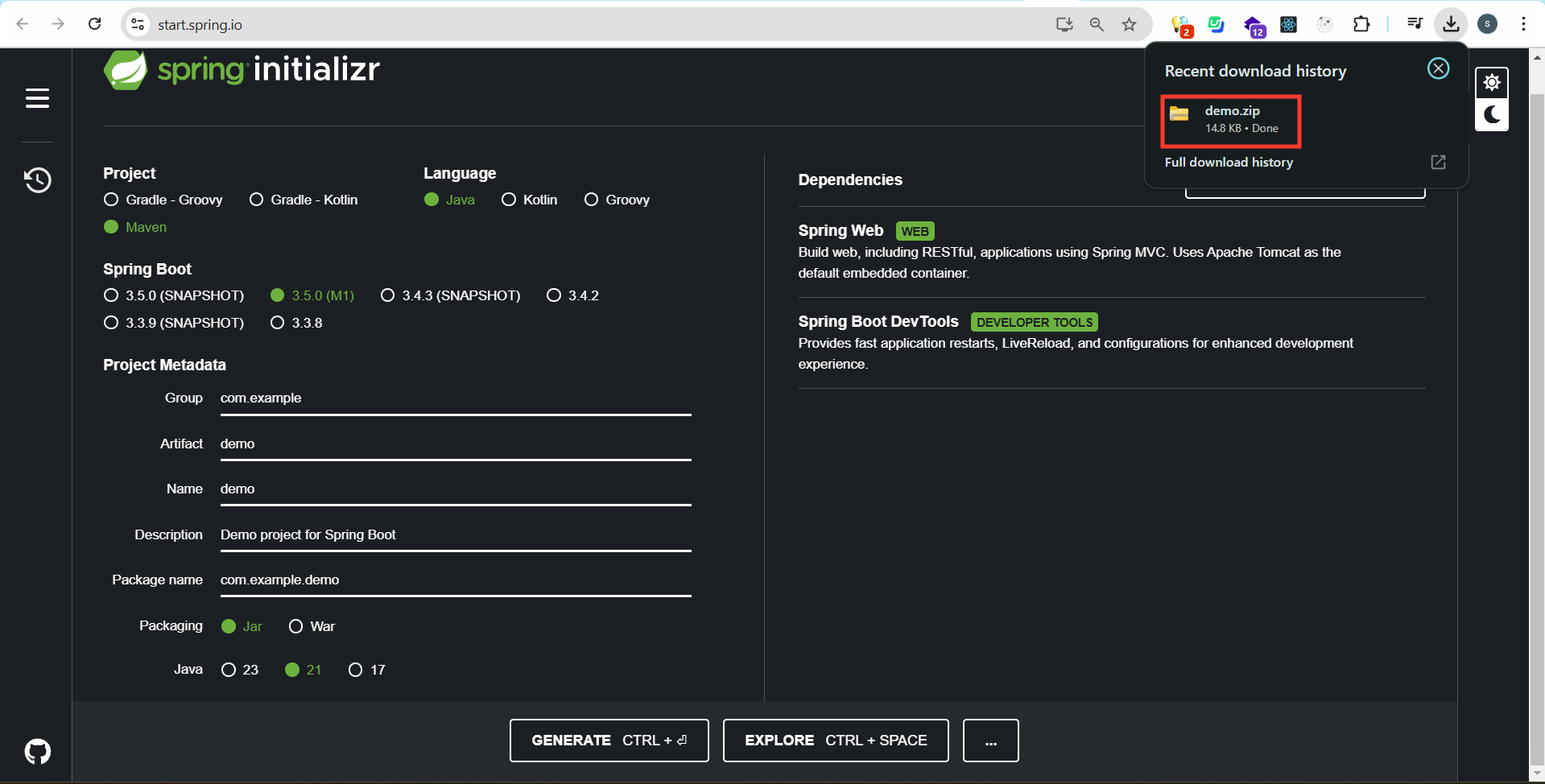1545x784 pixels.
Task: Switch to dark theme moon icon
Action: point(1492,114)
